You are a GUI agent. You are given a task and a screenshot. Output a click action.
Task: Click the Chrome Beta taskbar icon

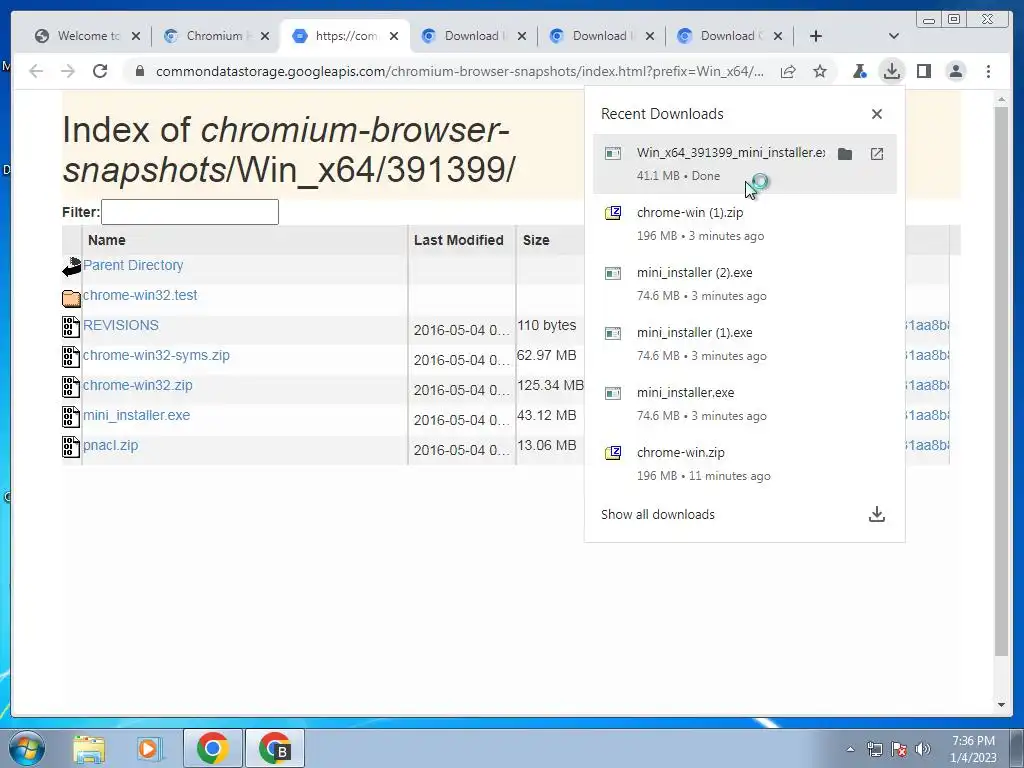274,748
